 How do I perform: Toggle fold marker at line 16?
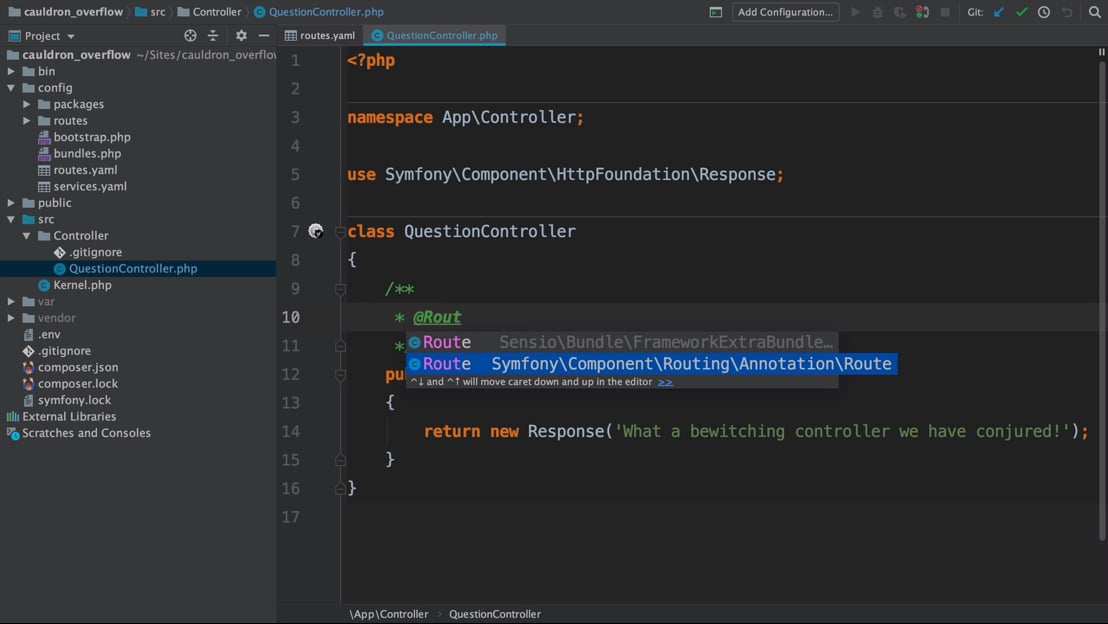click(340, 488)
